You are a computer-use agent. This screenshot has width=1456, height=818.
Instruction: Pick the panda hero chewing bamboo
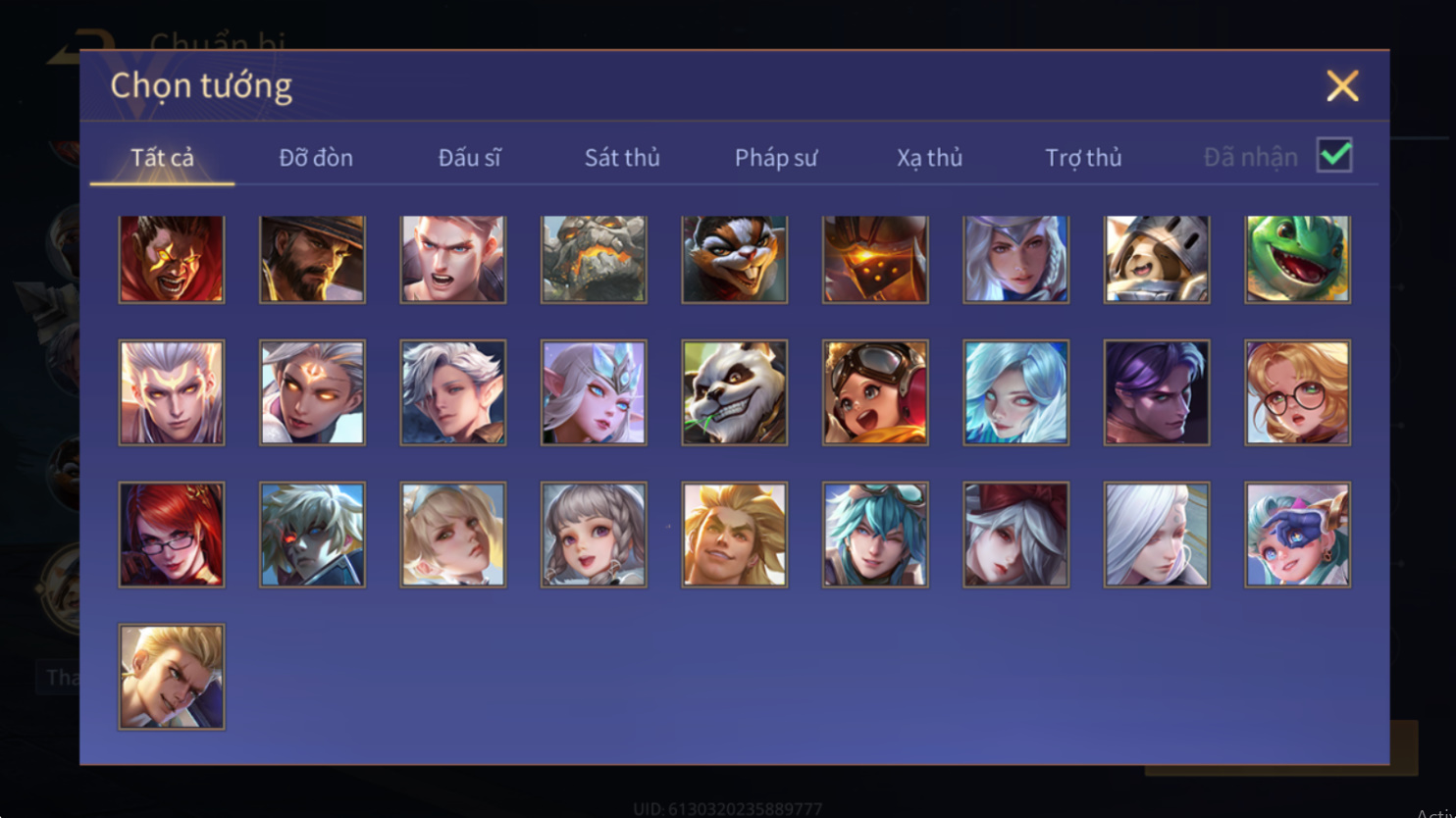point(734,392)
